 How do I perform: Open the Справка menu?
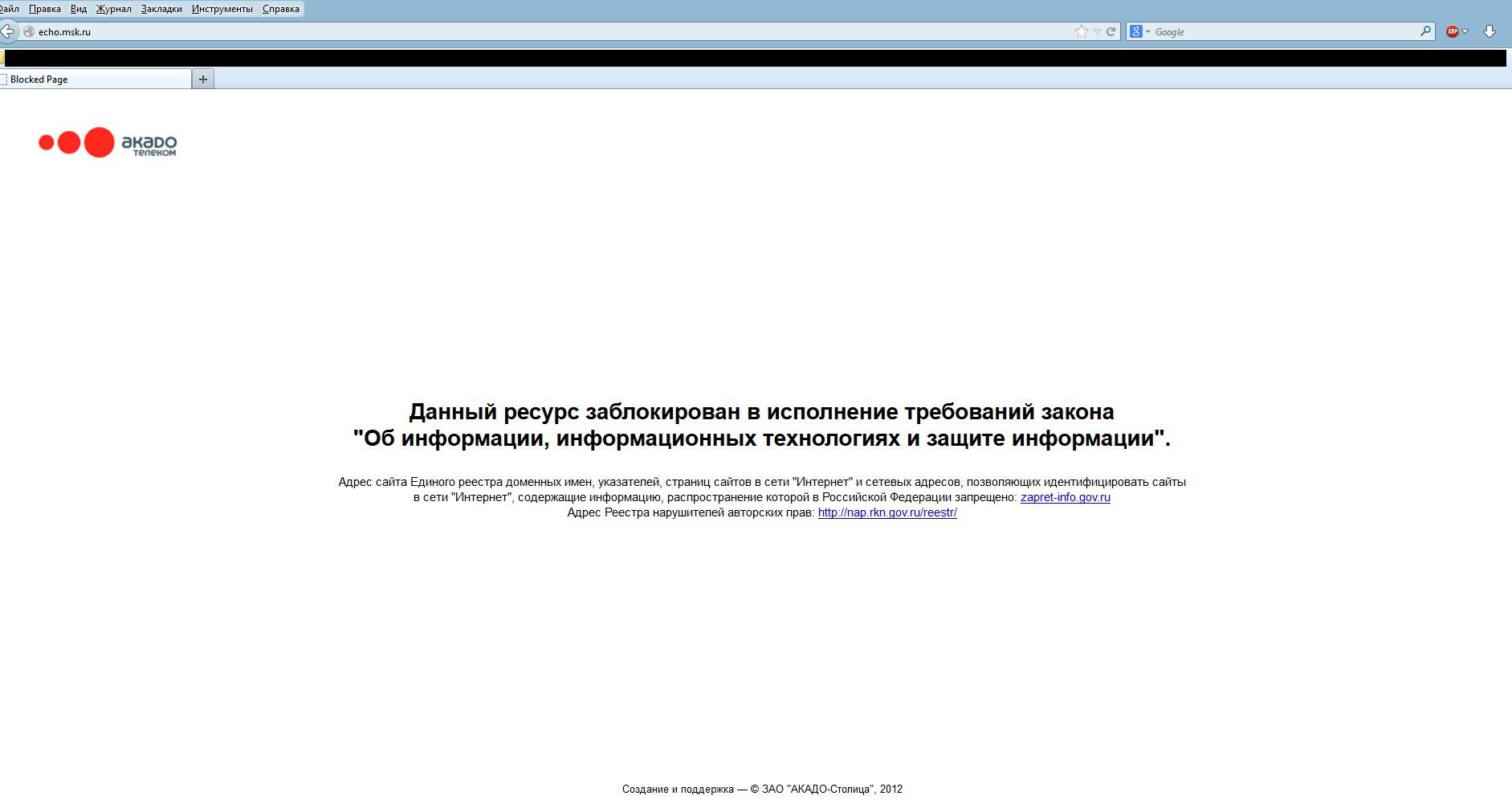point(281,9)
